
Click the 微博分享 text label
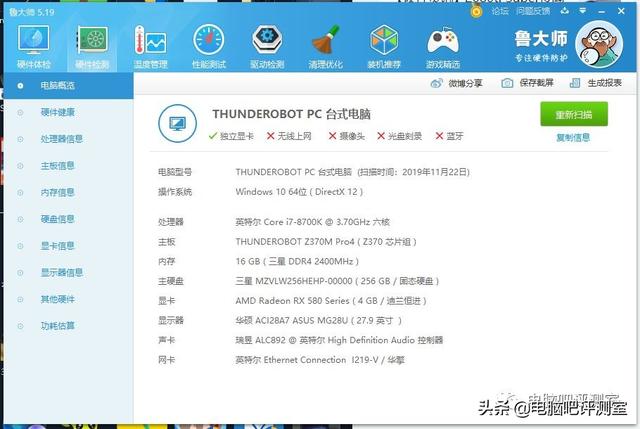[465, 83]
